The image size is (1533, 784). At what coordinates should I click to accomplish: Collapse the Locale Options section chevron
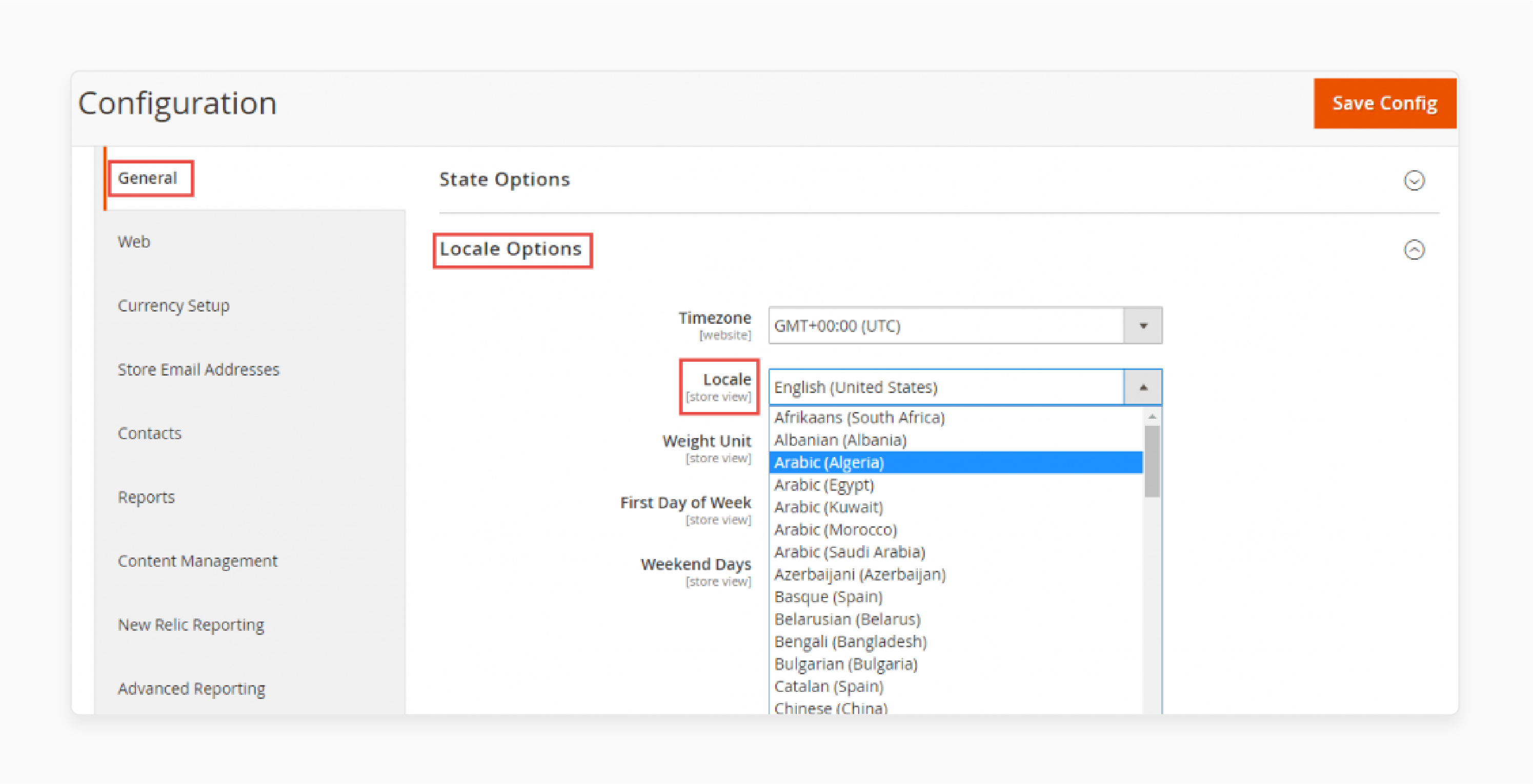coord(1414,249)
